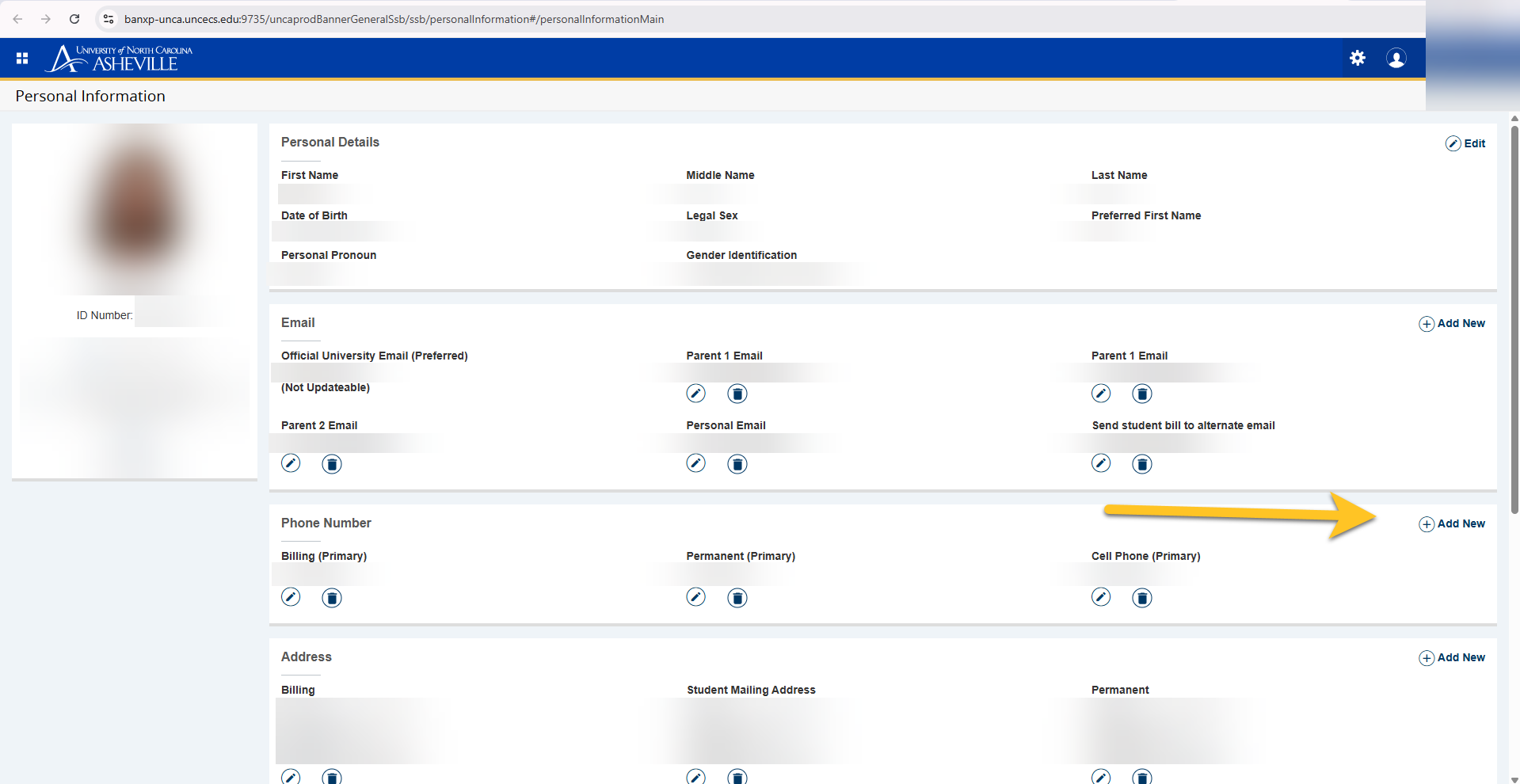The image size is (1520, 784).
Task: Delete the Billing (Primary) phone number
Action: click(332, 598)
